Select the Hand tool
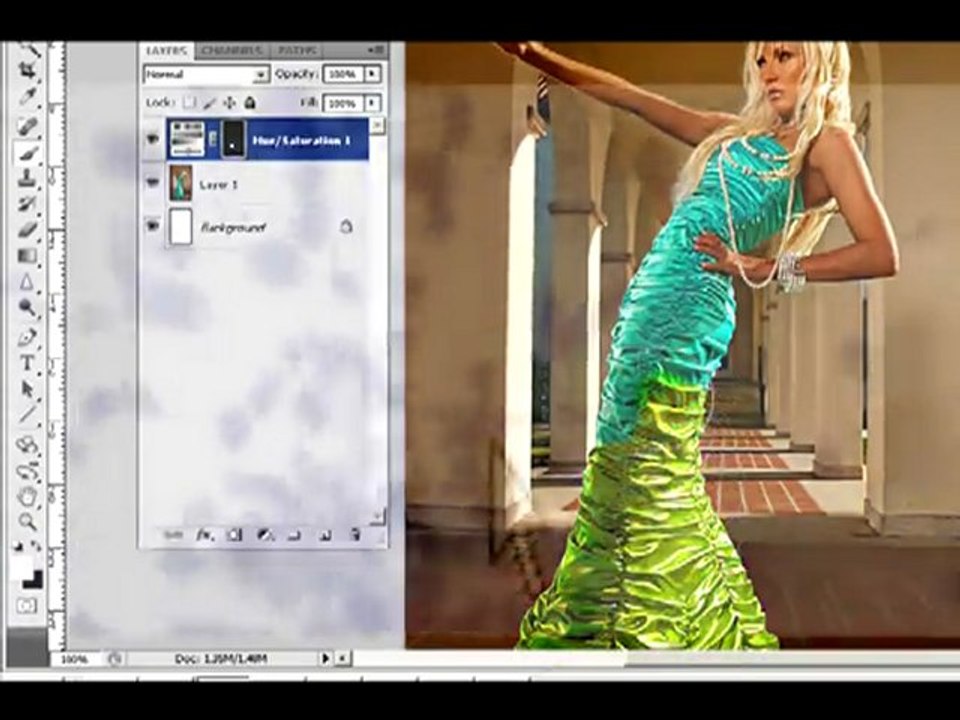960x720 pixels. pos(28,497)
